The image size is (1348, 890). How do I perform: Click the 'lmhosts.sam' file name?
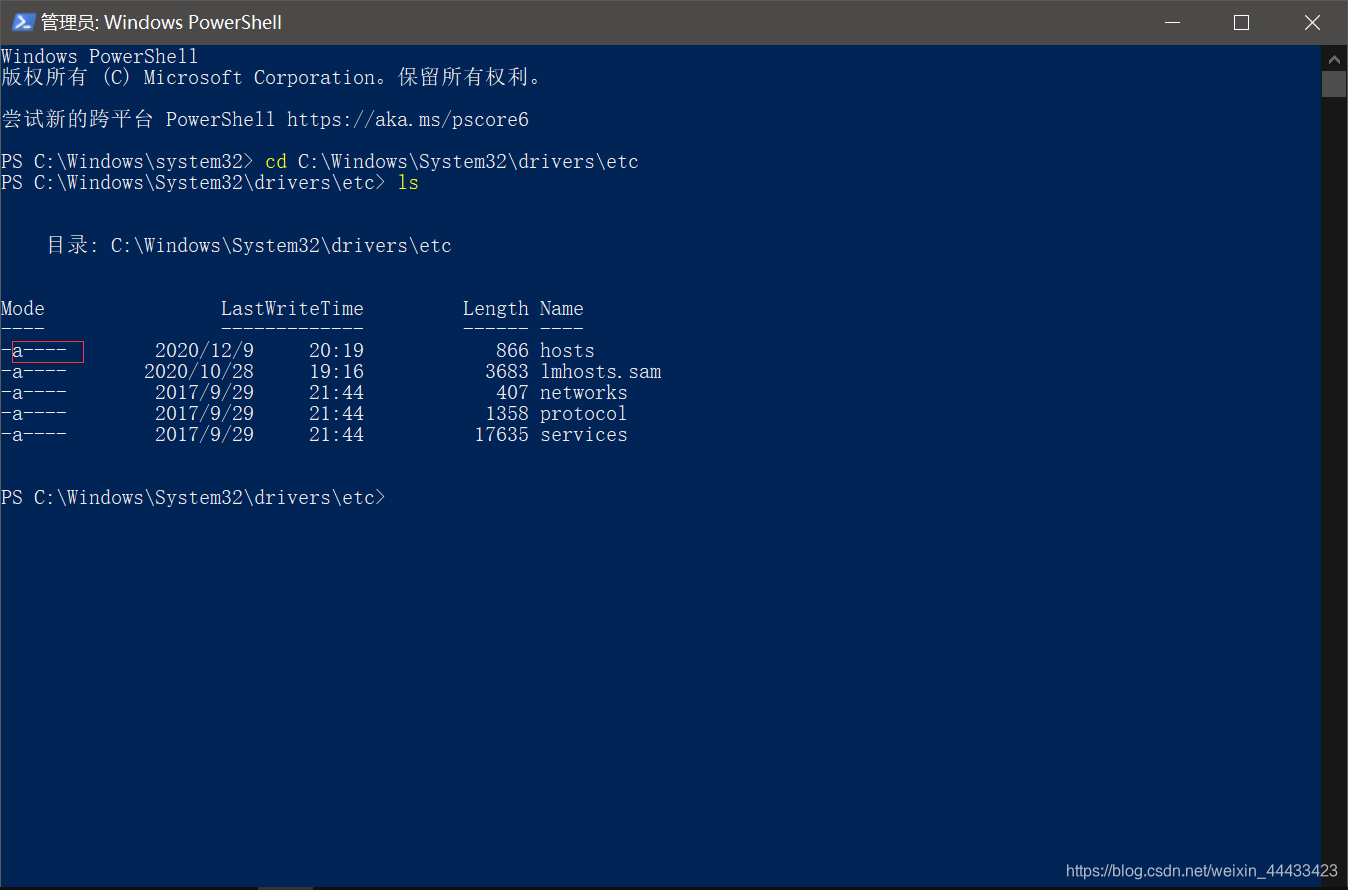pos(601,372)
